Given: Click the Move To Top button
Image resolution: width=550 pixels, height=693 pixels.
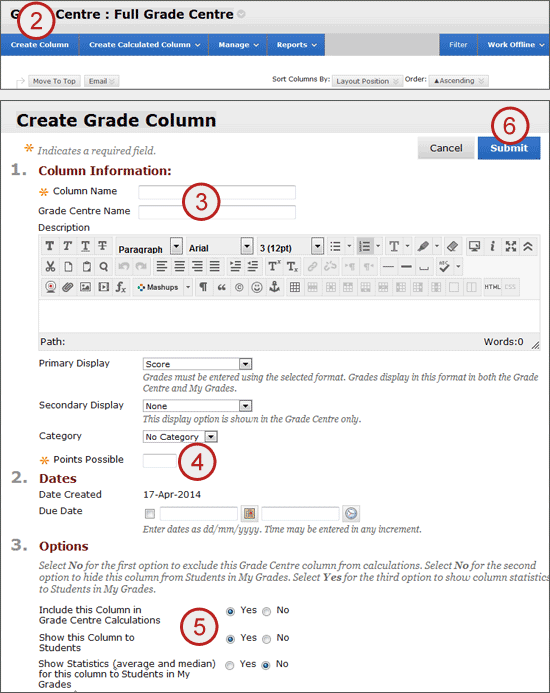Looking at the screenshot, I should [54, 81].
